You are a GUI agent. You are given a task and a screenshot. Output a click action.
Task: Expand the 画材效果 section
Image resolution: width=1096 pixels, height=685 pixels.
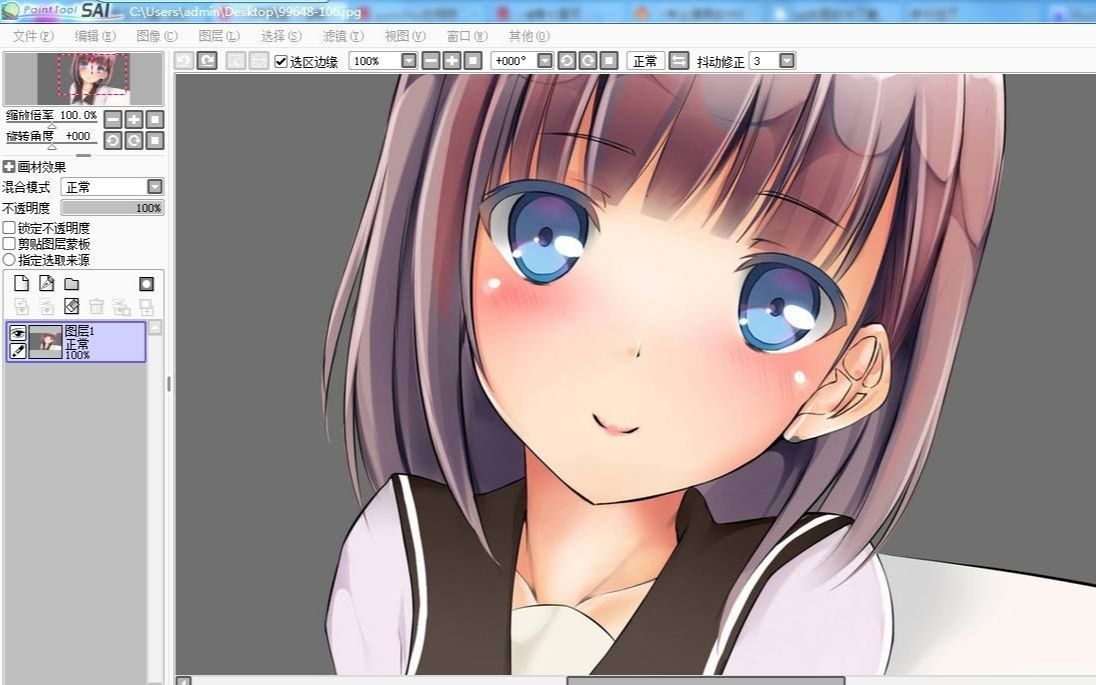tap(8, 166)
